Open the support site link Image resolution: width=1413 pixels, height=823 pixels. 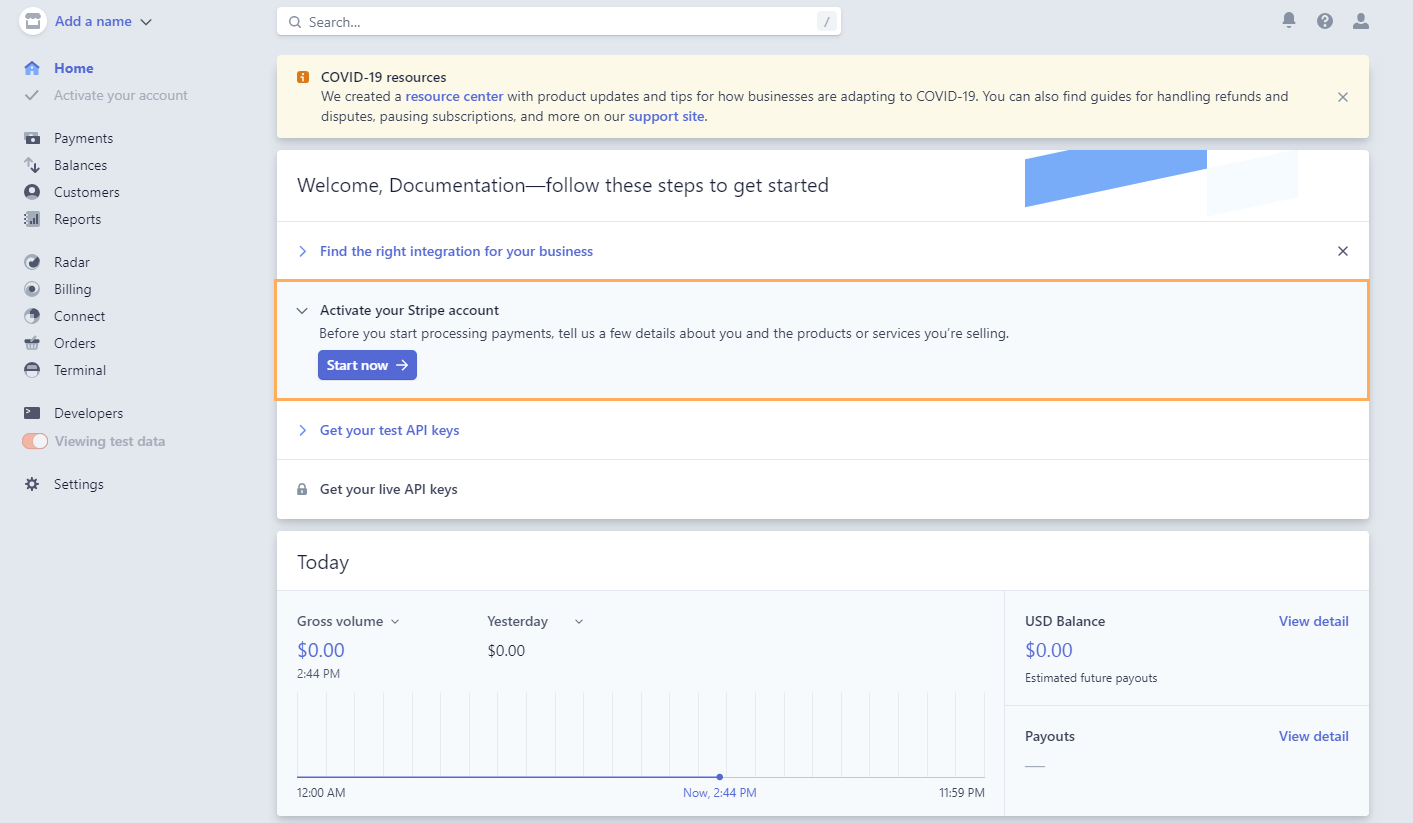[666, 116]
